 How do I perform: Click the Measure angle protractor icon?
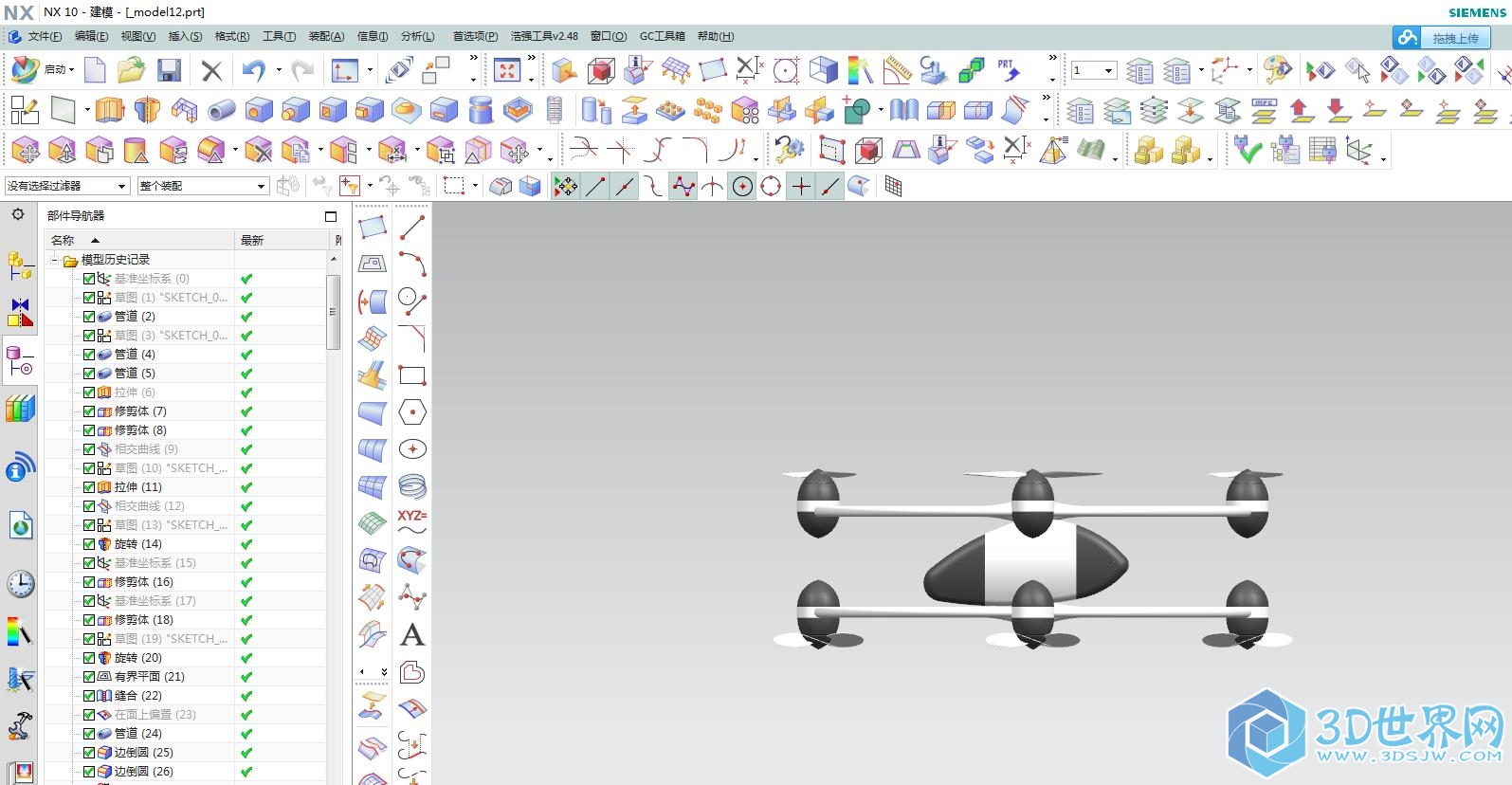[897, 70]
